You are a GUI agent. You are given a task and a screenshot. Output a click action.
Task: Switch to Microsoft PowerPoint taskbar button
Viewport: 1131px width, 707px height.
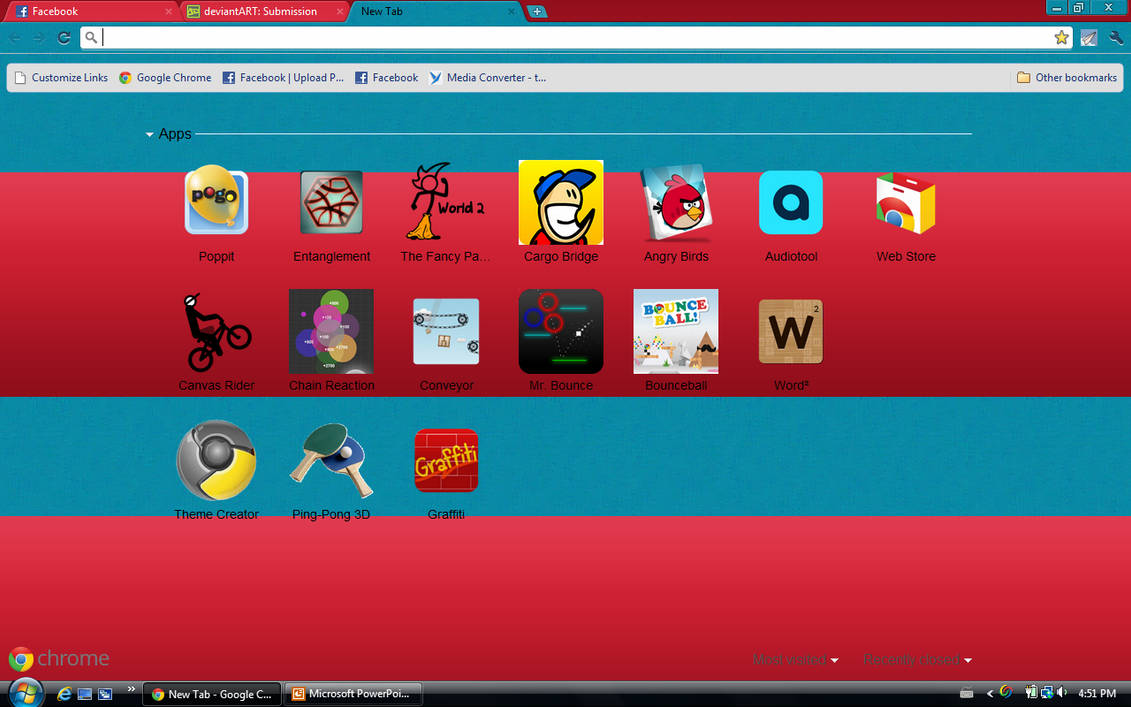point(353,694)
